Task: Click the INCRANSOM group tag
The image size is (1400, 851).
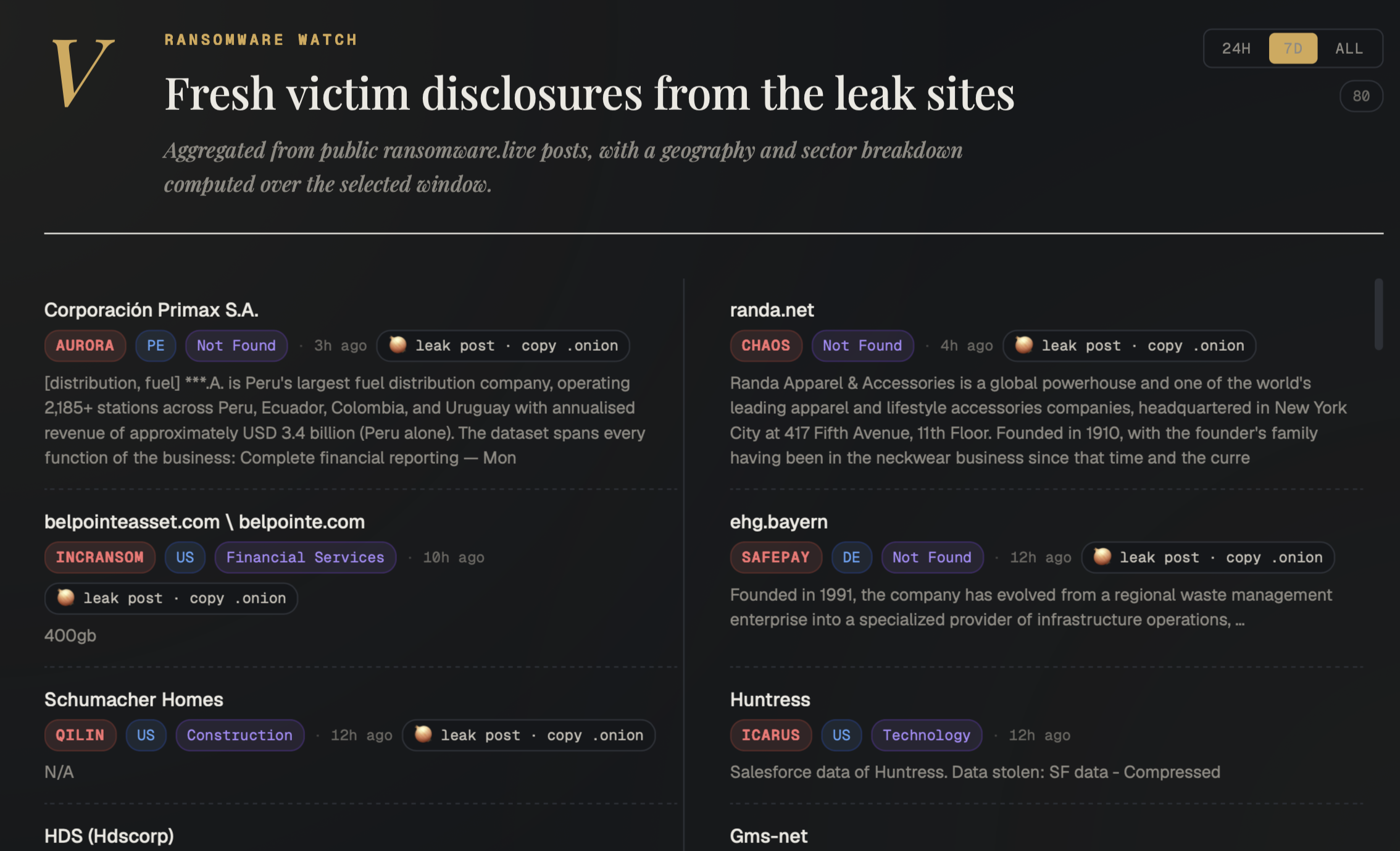Action: [x=99, y=557]
